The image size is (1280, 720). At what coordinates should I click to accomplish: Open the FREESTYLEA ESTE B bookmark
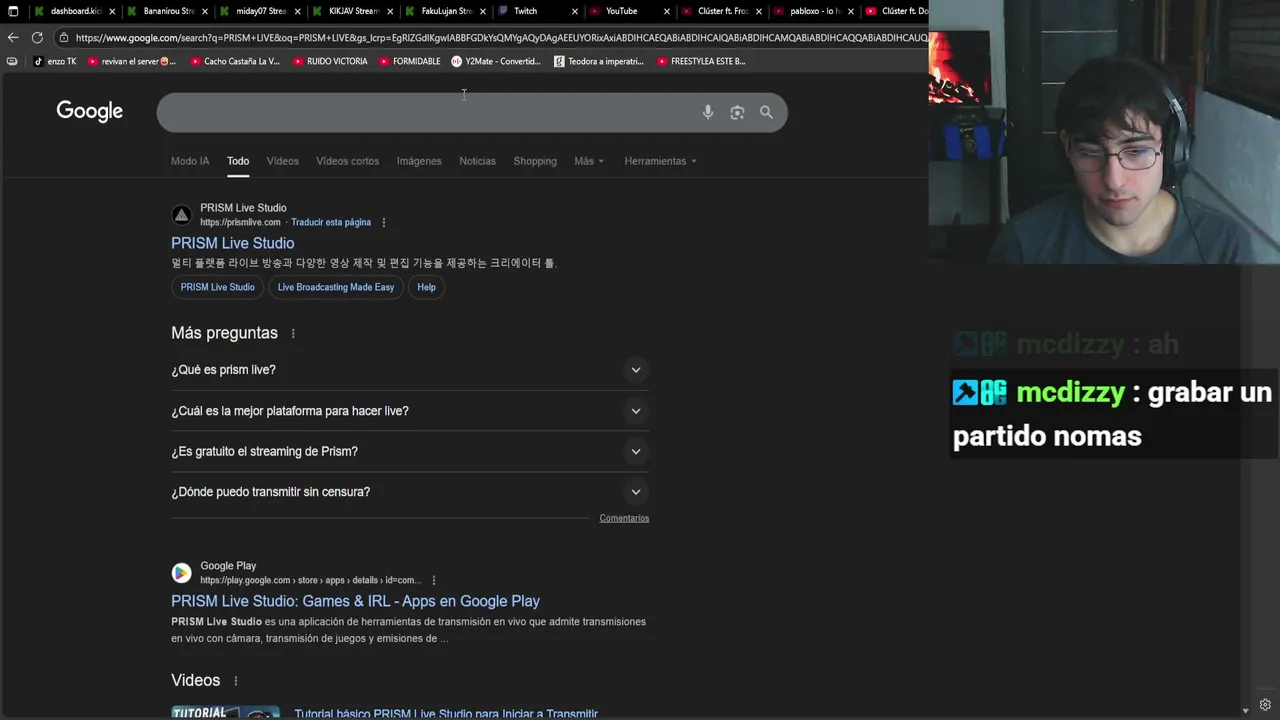[701, 61]
